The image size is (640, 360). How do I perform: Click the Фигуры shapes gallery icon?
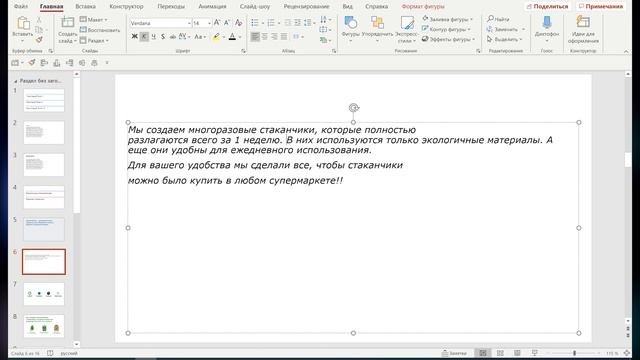(x=351, y=23)
